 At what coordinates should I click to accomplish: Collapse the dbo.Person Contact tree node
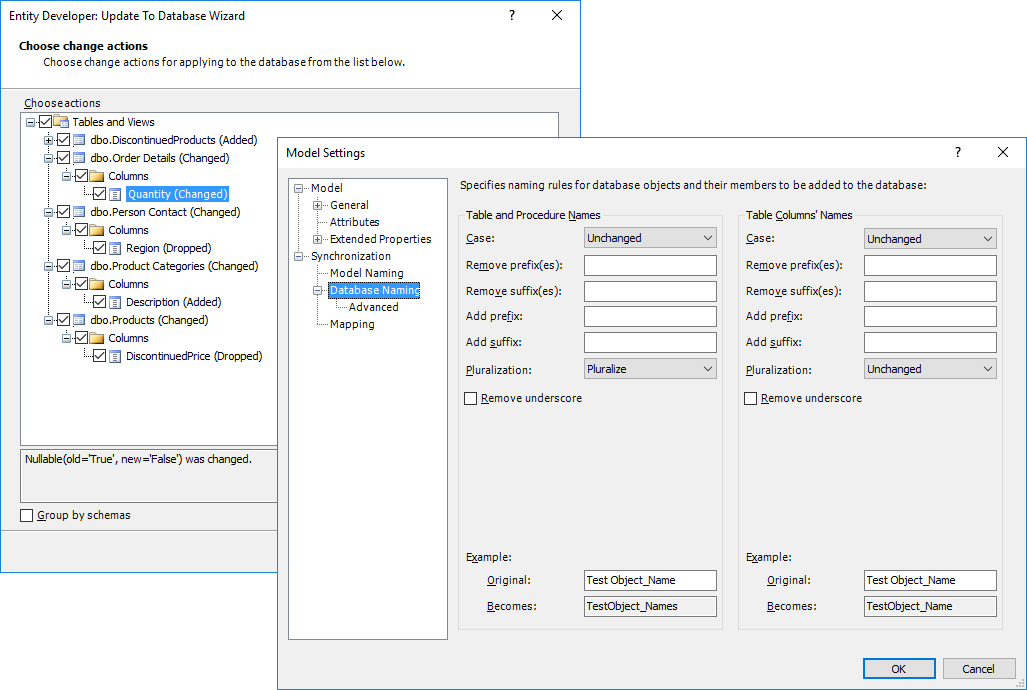pyautogui.click(x=48, y=212)
